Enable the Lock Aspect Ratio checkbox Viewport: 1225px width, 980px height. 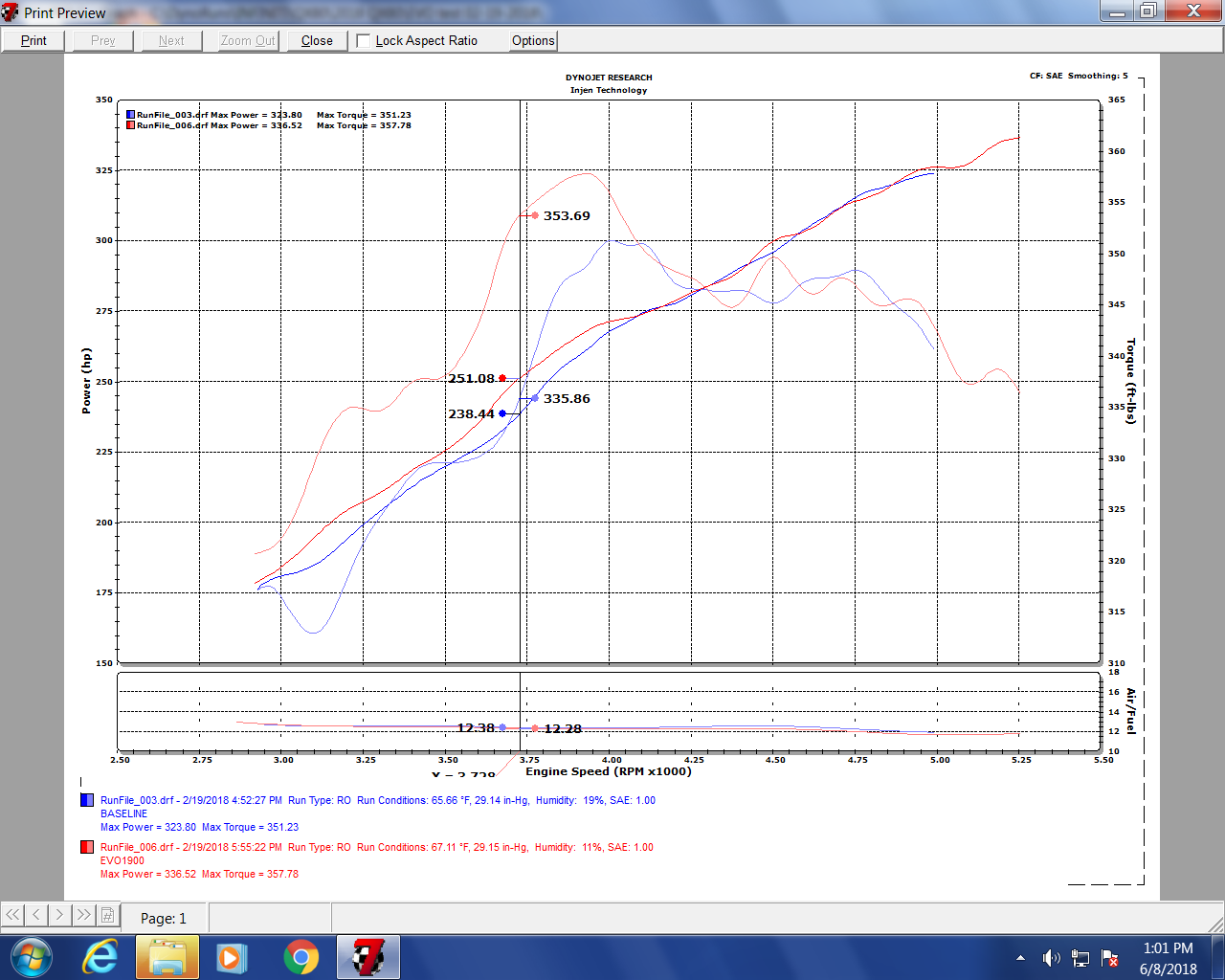363,40
